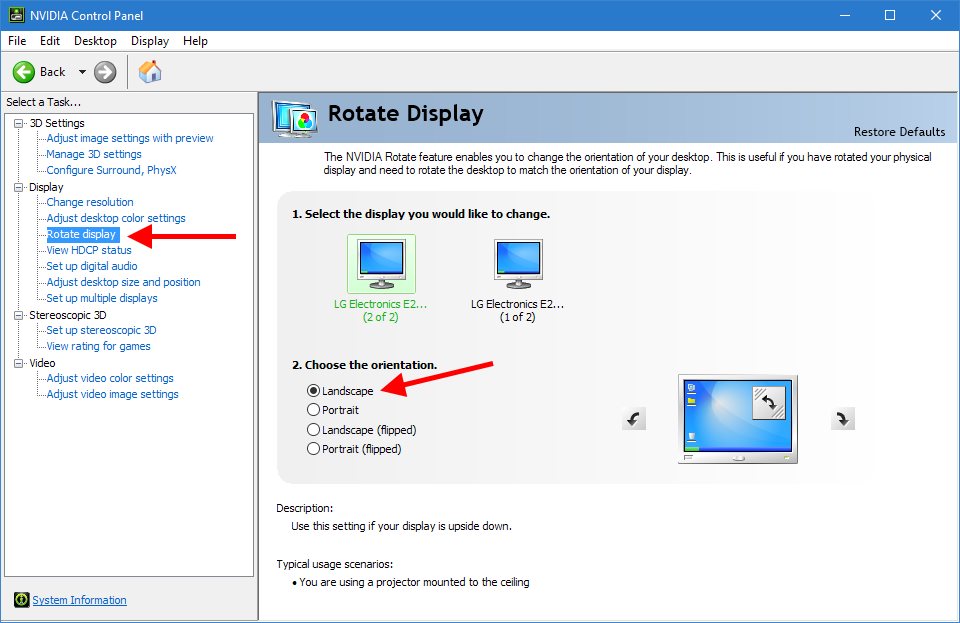The width and height of the screenshot is (960, 623).
Task: Select the LG display 1 of 2 monitor icon
Action: [x=519, y=264]
